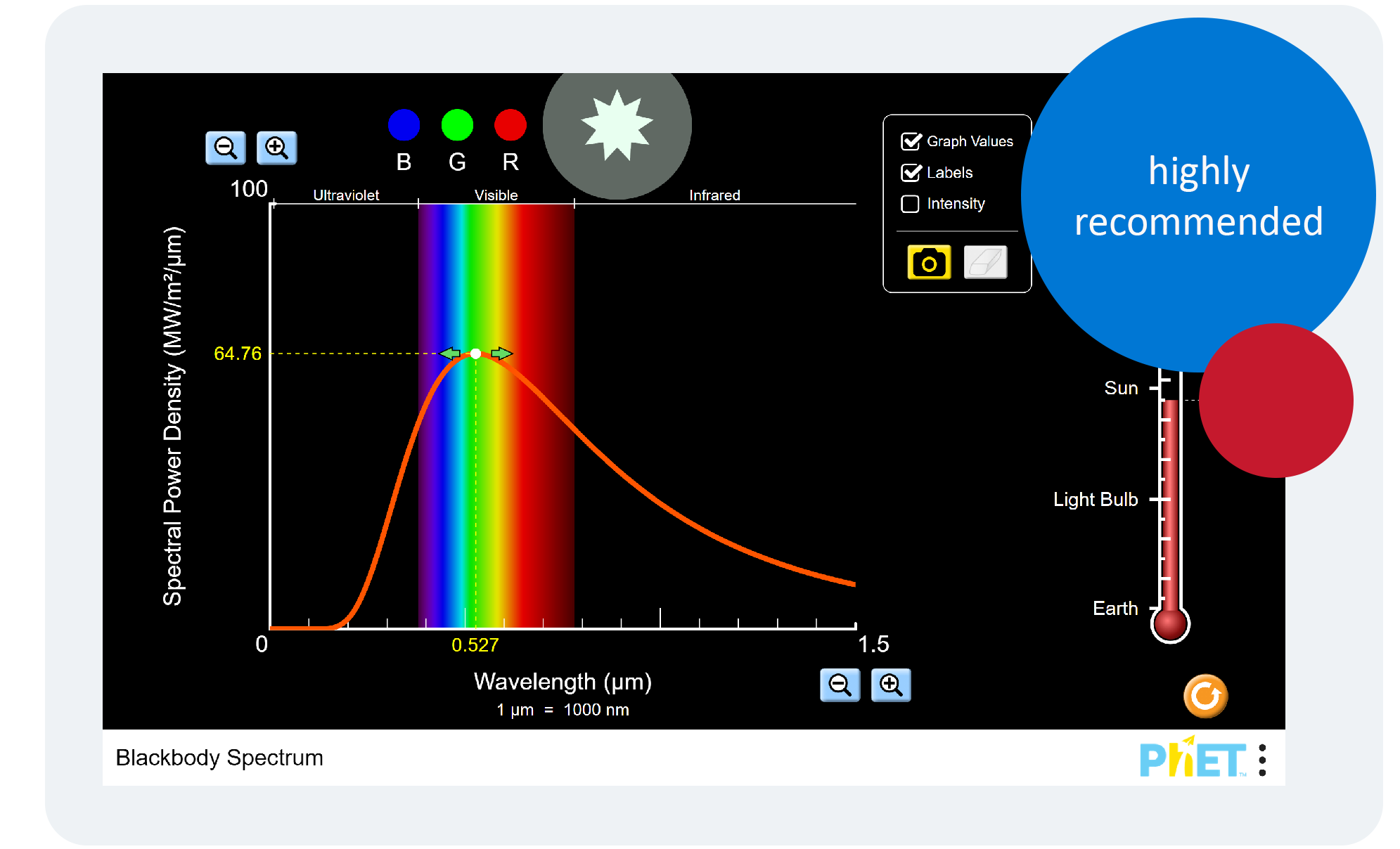Click the 1 μm = 1000 nm note
This screenshot has width=1400, height=849.
pos(563,710)
